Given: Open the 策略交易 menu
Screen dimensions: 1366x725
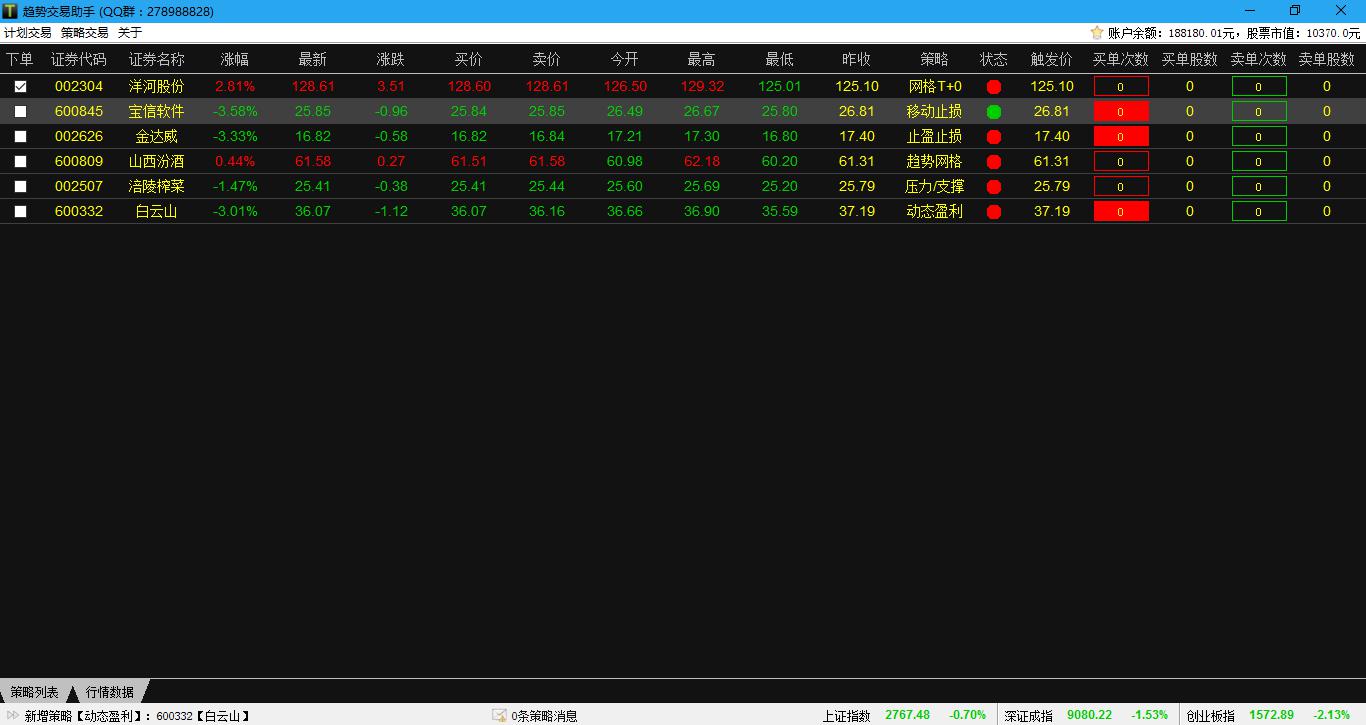Looking at the screenshot, I should coord(85,33).
